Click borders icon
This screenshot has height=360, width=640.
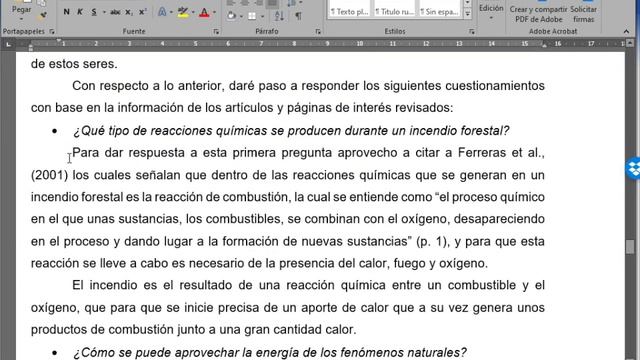252,16
